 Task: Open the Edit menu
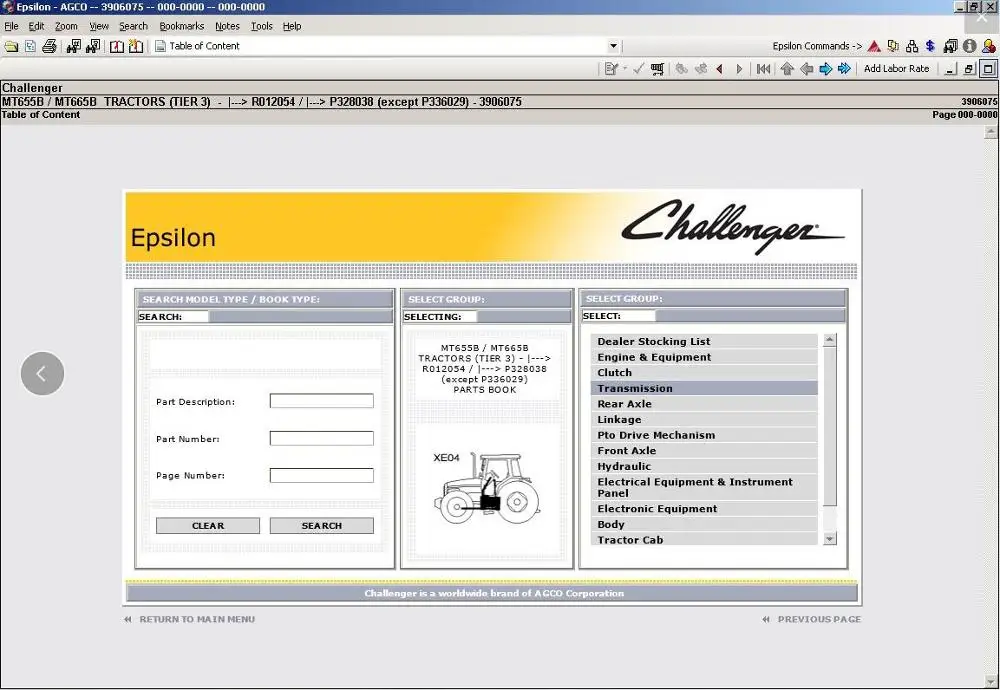point(36,26)
